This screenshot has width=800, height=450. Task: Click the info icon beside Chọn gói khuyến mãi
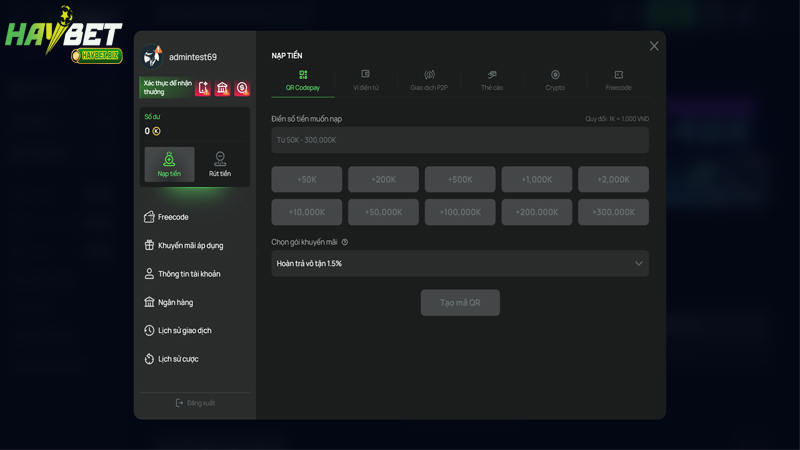345,242
